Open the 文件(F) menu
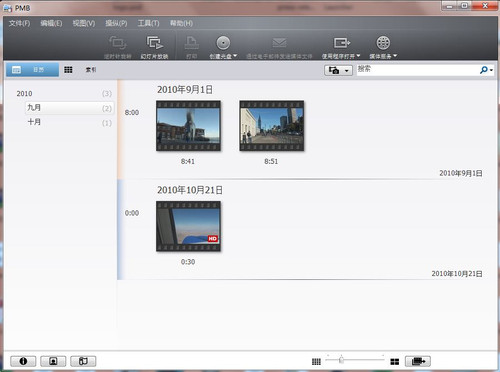The height and width of the screenshot is (372, 500). [19, 23]
